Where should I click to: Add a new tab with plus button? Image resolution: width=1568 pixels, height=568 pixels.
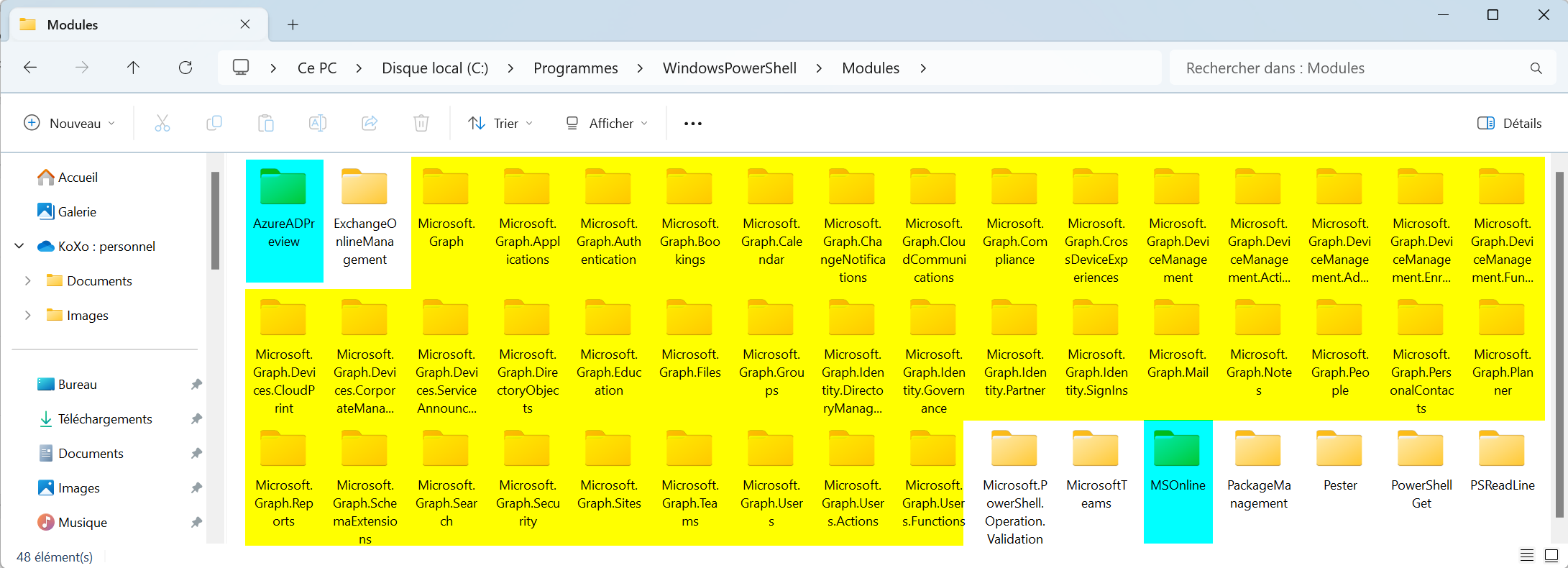click(293, 24)
